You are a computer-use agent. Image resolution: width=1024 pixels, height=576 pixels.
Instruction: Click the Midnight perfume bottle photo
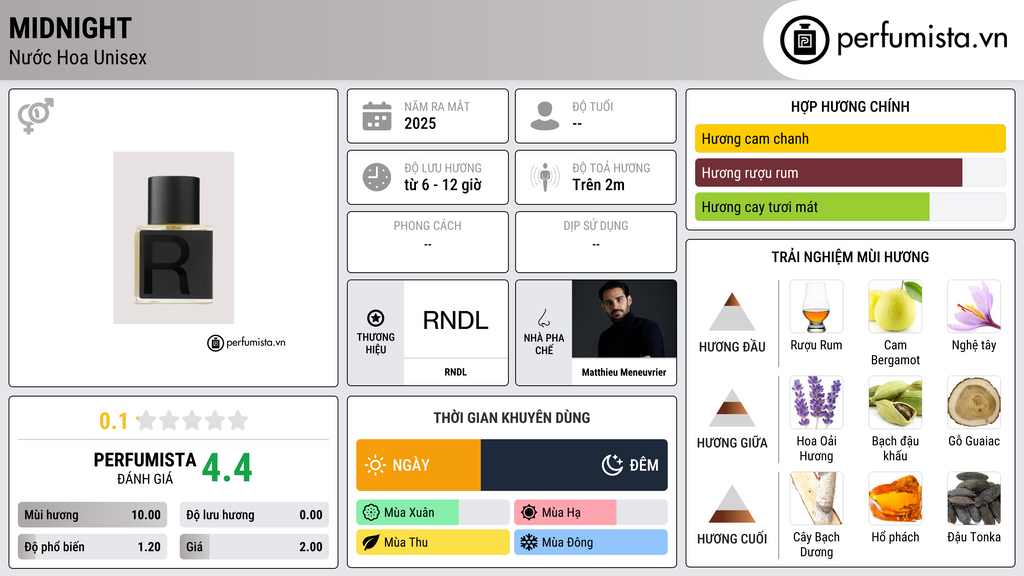174,238
